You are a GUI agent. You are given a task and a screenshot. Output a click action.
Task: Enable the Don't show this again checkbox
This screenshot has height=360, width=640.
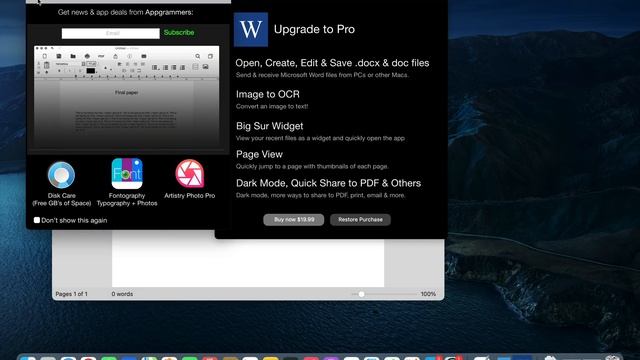coord(37,220)
